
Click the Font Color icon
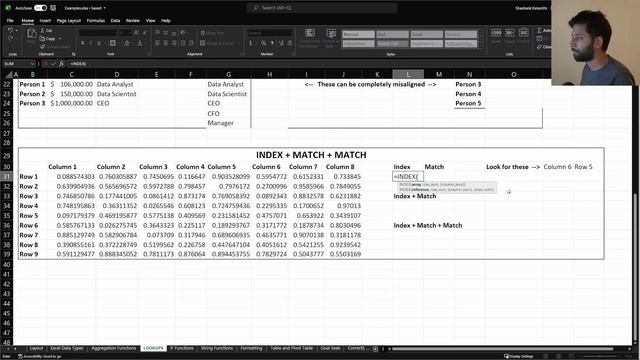click(140, 43)
